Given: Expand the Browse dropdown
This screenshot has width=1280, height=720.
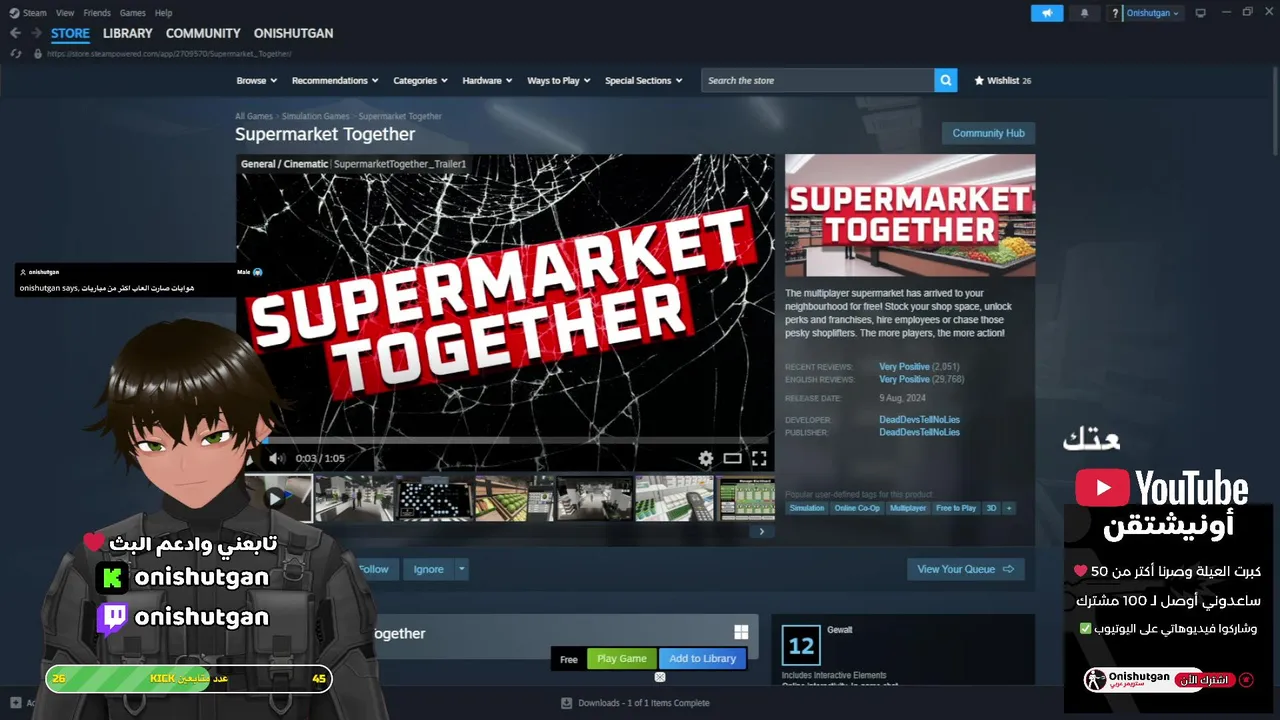Looking at the screenshot, I should pos(257,81).
